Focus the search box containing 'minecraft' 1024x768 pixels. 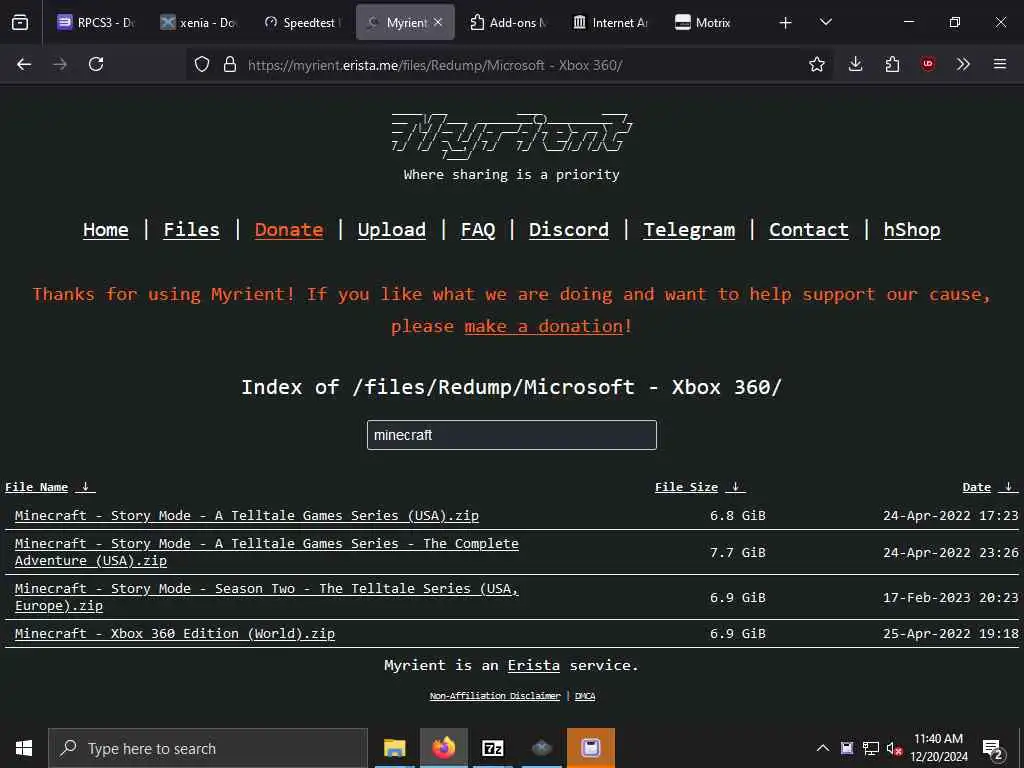(511, 435)
